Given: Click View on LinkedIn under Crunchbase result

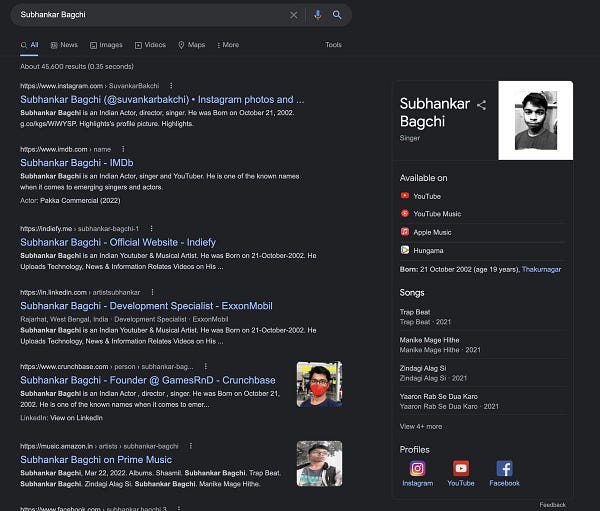Looking at the screenshot, I should [x=77, y=418].
